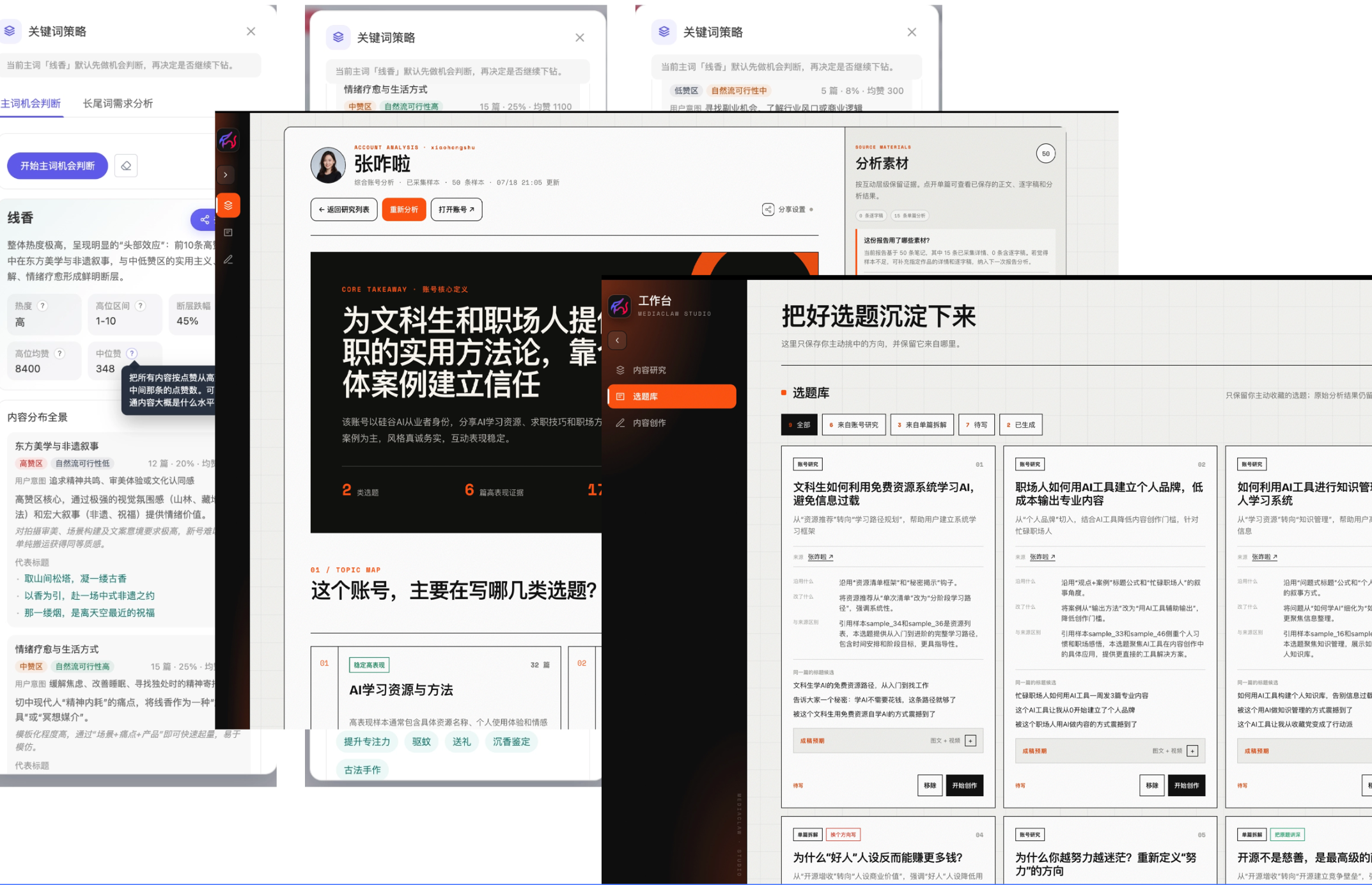Close the middle 关键词策略 panel
This screenshot has height=885, width=1372.
[x=580, y=38]
